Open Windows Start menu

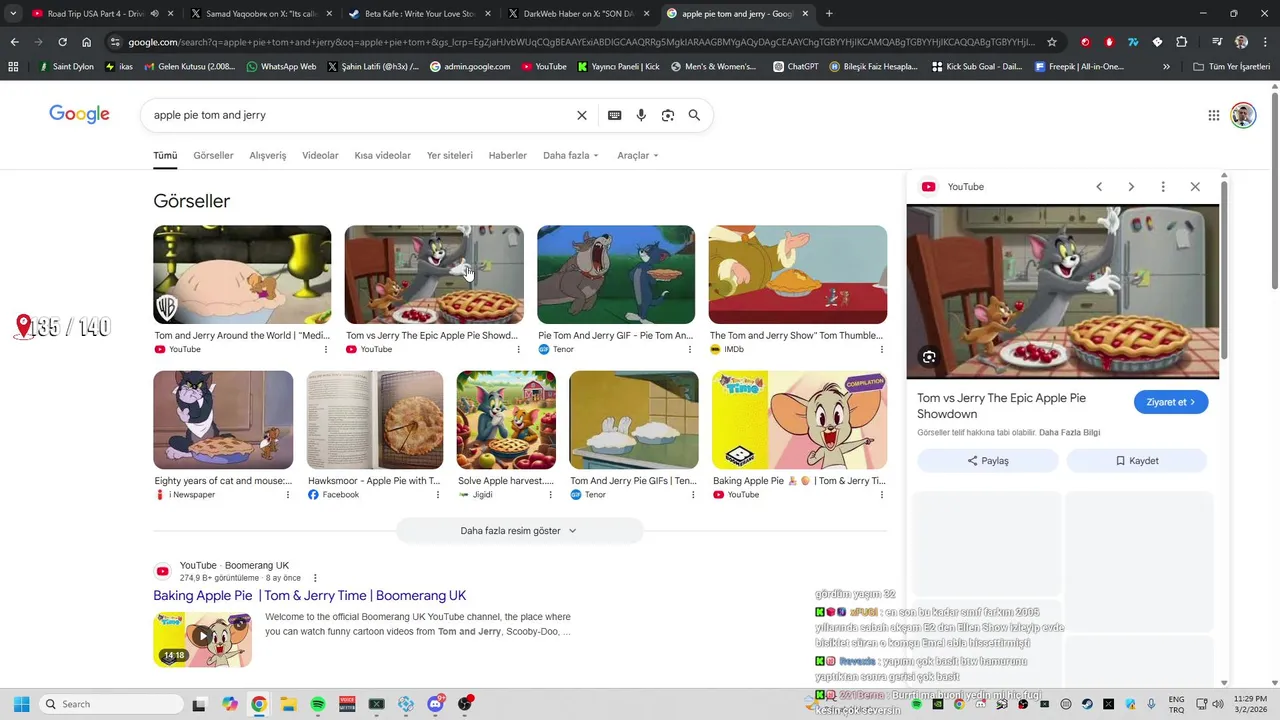(x=21, y=704)
